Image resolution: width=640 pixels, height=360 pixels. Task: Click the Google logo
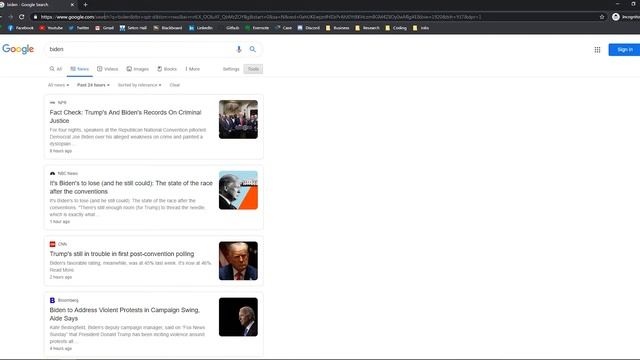tap(18, 49)
